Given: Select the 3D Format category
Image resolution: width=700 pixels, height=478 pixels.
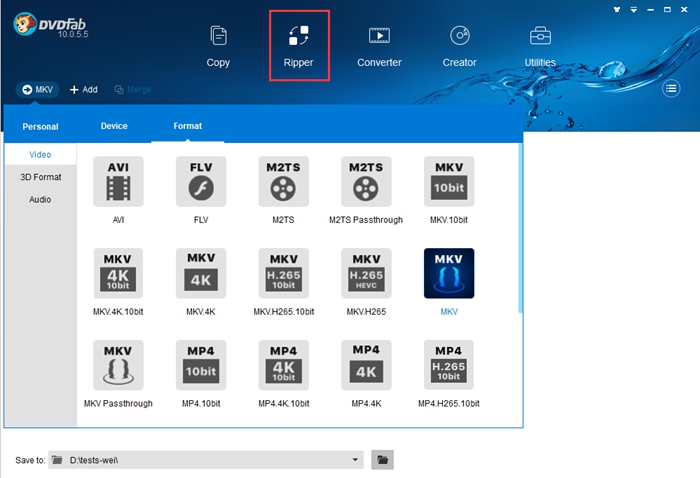Looking at the screenshot, I should coord(40,177).
